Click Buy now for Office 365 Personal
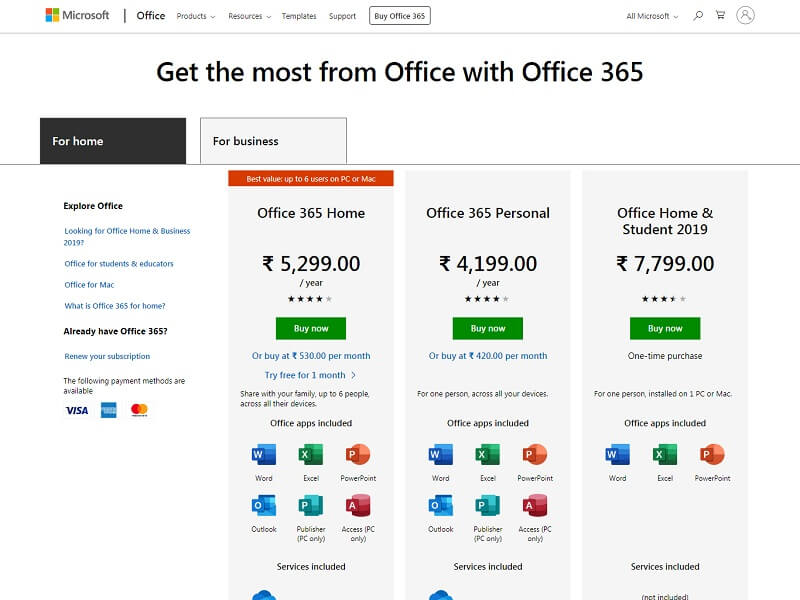 (x=488, y=329)
